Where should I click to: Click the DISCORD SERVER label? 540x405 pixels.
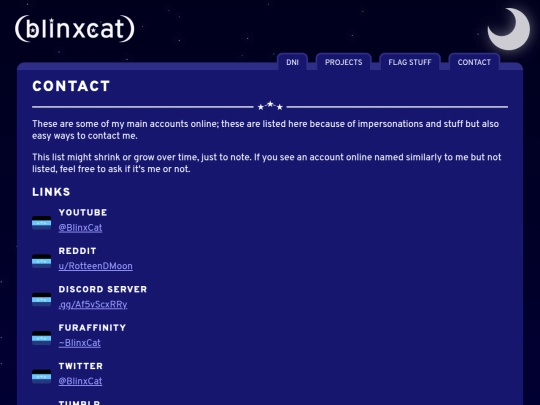[103, 289]
